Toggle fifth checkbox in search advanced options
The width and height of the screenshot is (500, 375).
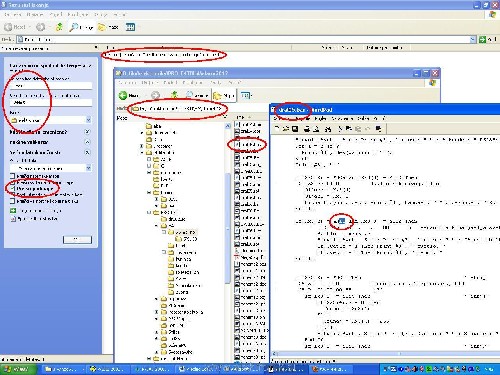click(x=12, y=201)
